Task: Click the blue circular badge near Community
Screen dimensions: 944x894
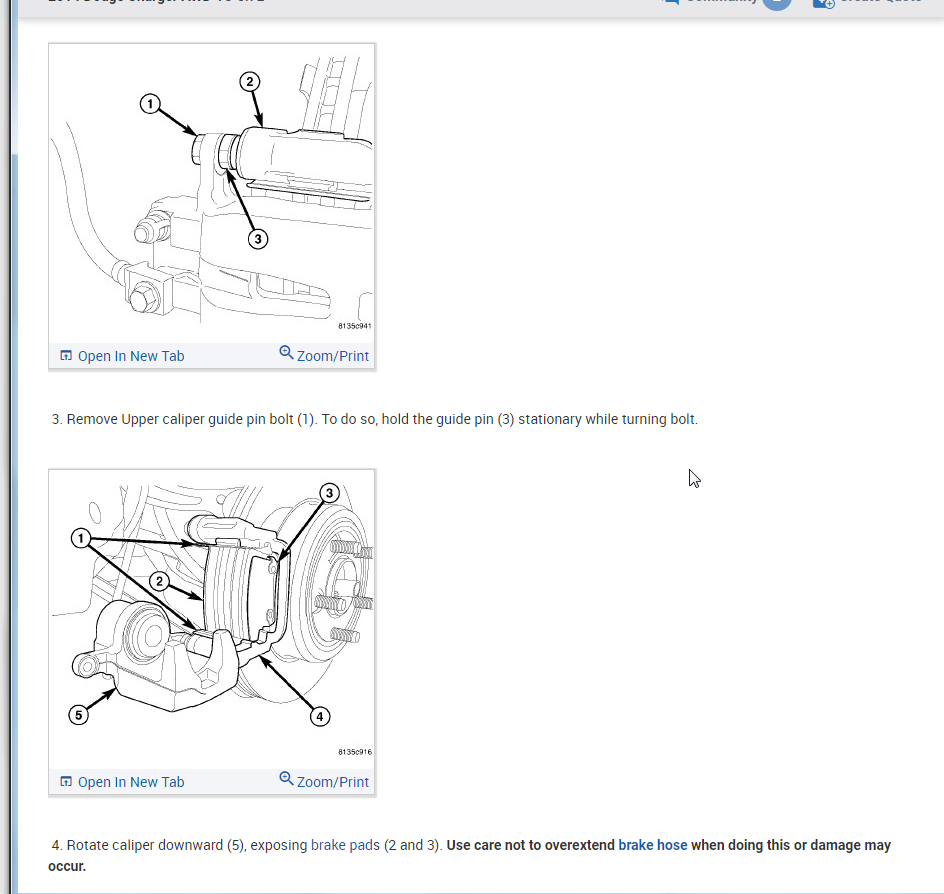Action: click(x=777, y=3)
